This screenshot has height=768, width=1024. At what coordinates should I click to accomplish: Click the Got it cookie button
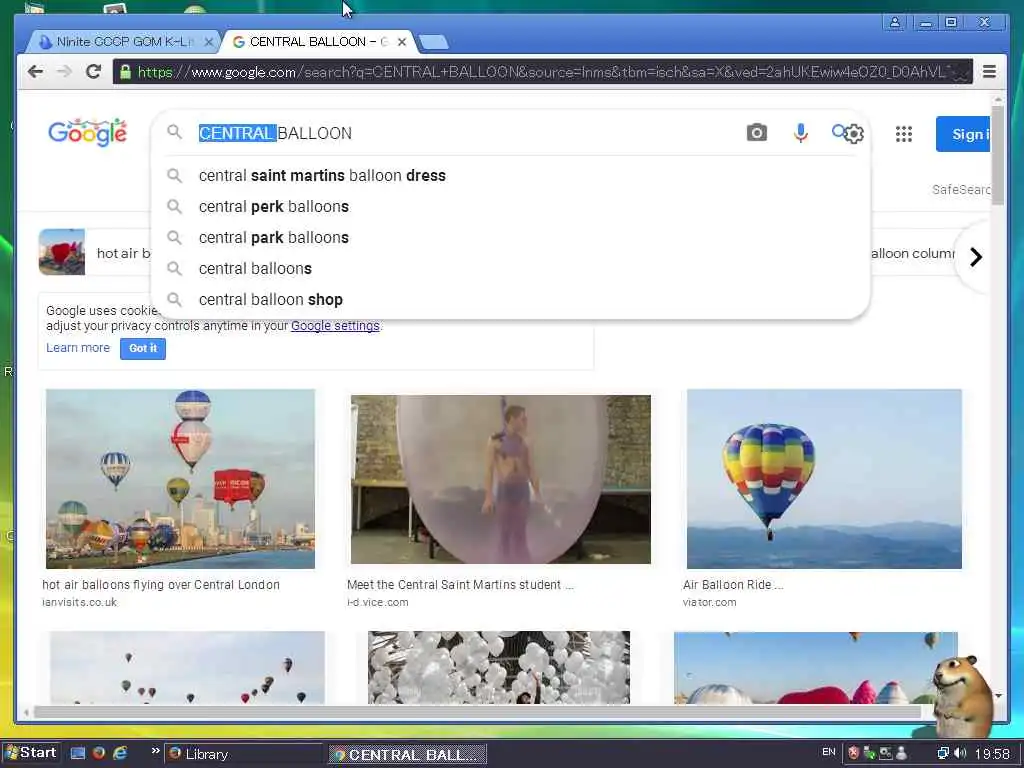pos(143,348)
